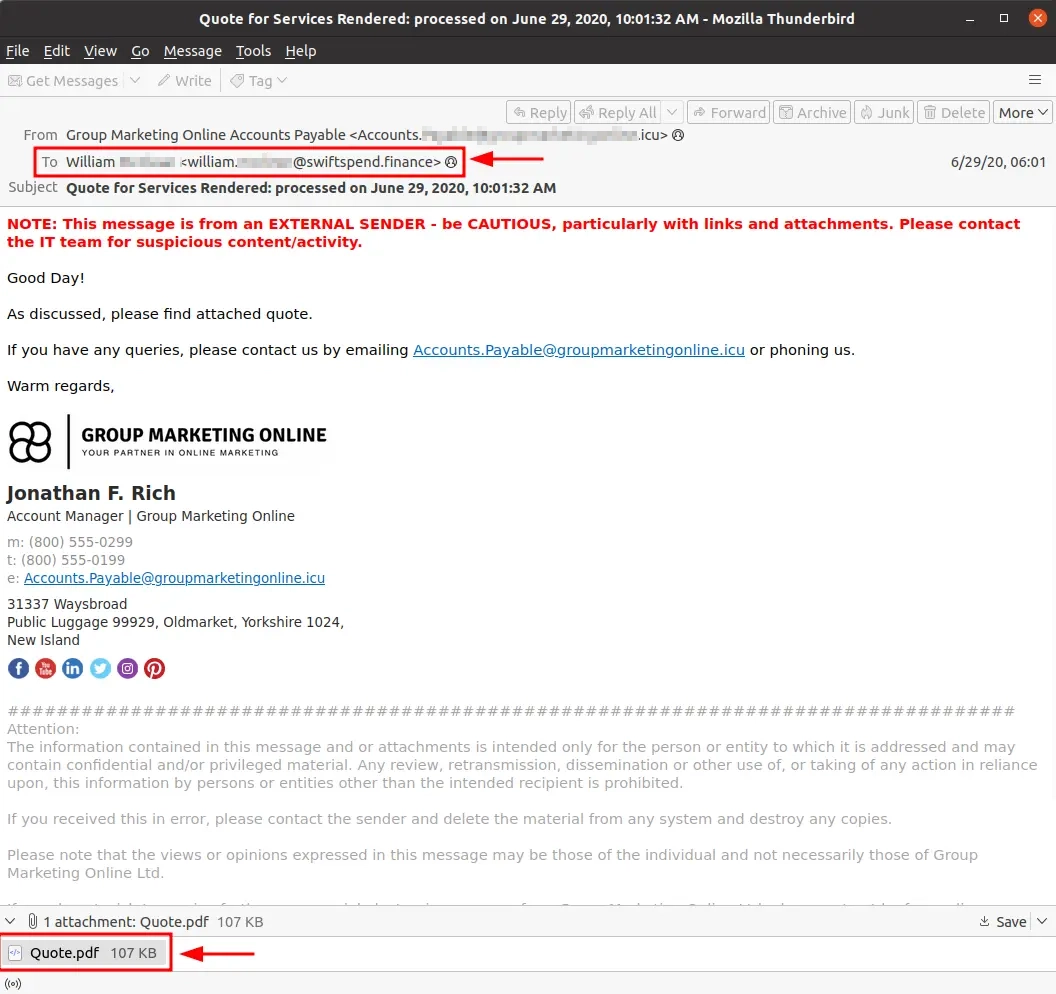Viewport: 1056px width, 994px height.
Task: Click the Reply All button
Action: click(618, 112)
